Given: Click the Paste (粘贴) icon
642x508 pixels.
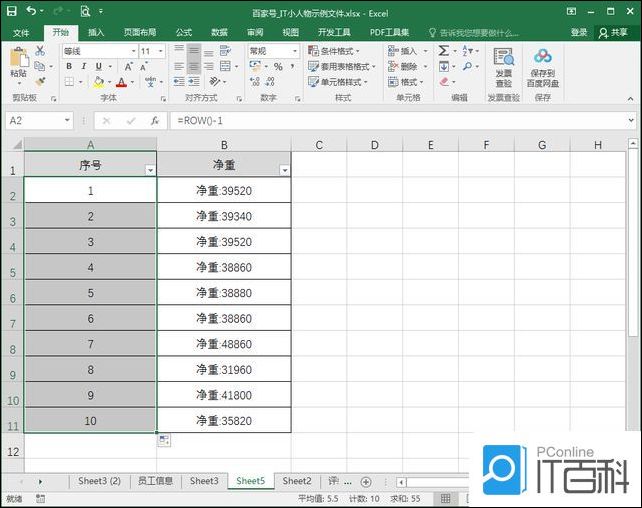Looking at the screenshot, I should click(x=18, y=62).
